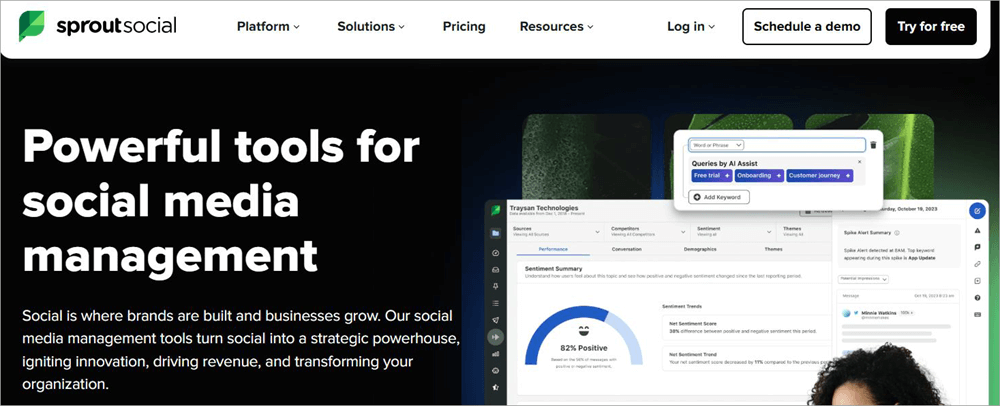Click the 82% Positive sentiment gauge
The image size is (1000, 406).
(x=584, y=336)
